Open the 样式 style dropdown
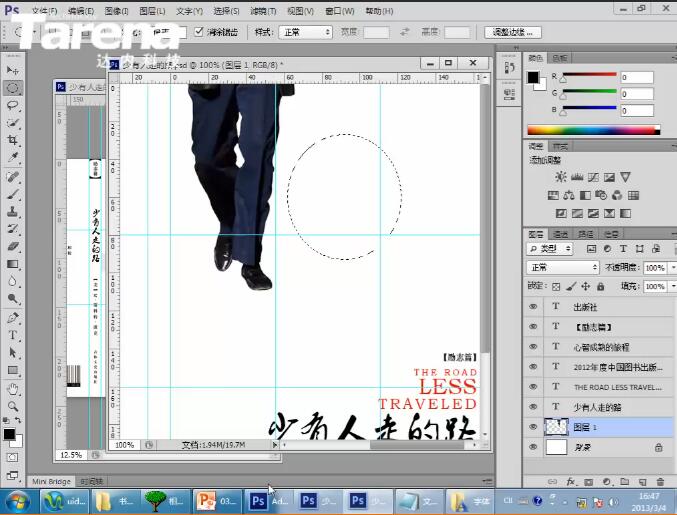This screenshot has height=515, width=677. point(305,32)
